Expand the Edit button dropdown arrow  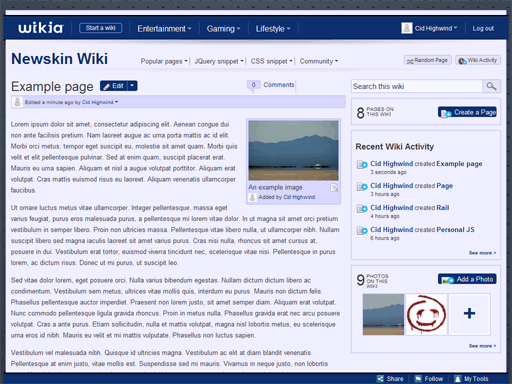click(x=132, y=86)
